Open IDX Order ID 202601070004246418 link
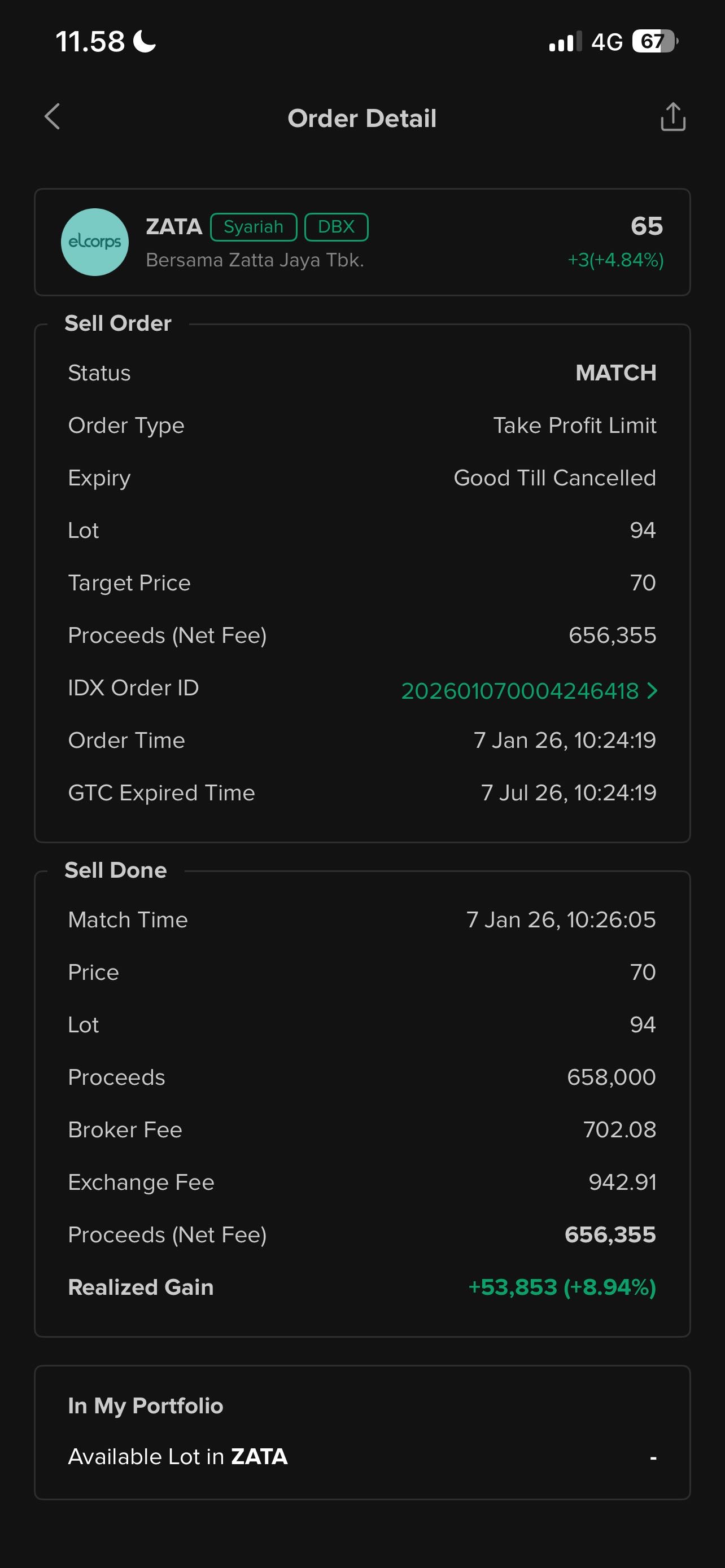 click(x=520, y=691)
